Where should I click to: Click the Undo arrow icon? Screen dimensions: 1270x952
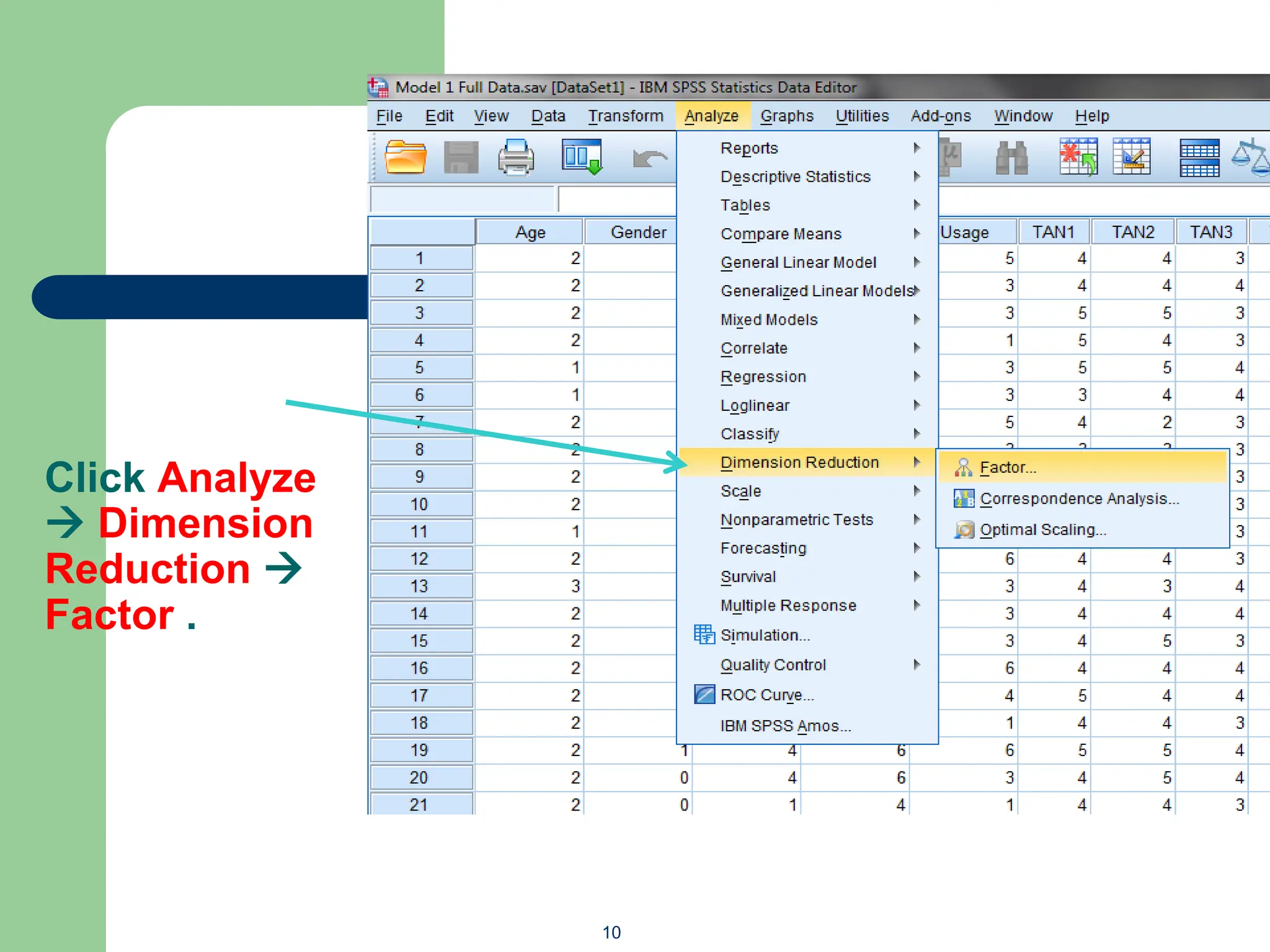(650, 159)
